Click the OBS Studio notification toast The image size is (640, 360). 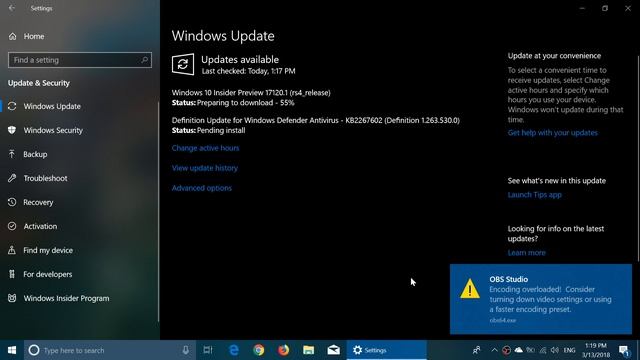tap(541, 299)
